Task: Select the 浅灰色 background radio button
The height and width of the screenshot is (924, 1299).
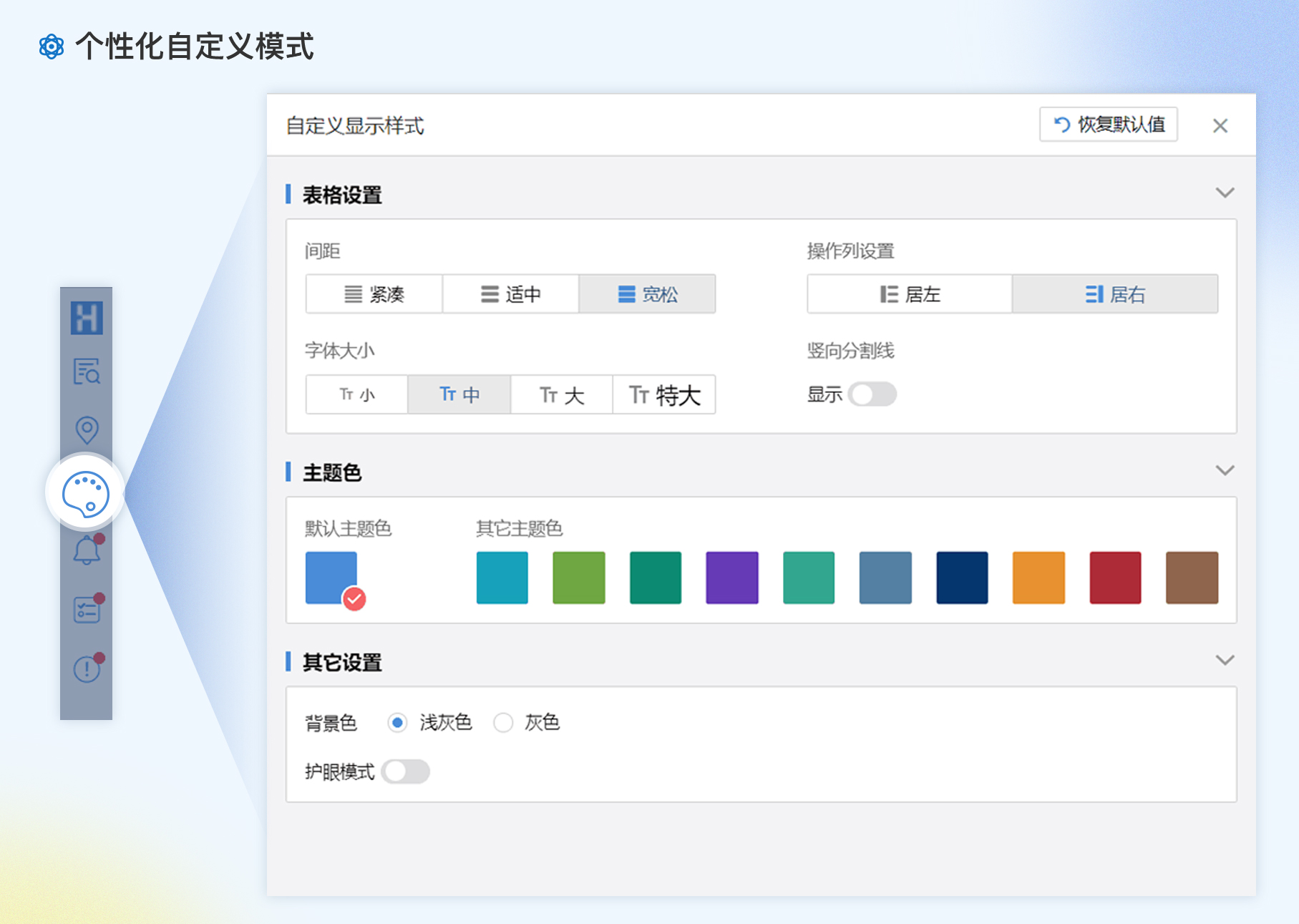Action: 397,723
